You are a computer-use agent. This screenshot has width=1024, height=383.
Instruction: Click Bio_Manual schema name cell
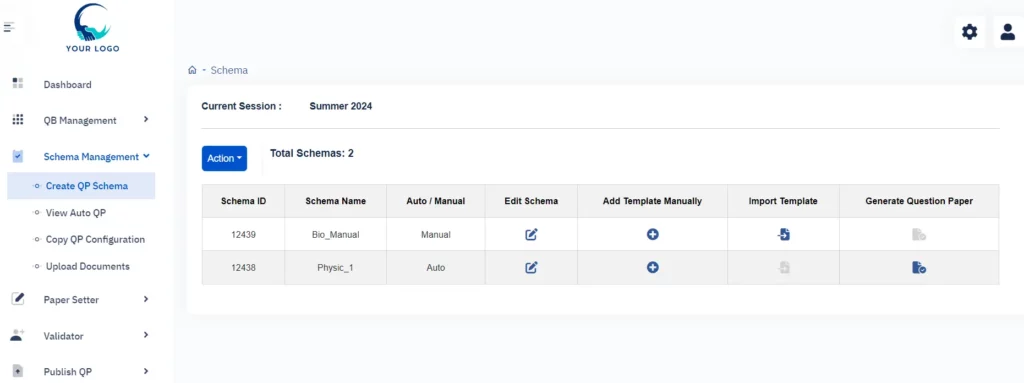(x=336, y=234)
